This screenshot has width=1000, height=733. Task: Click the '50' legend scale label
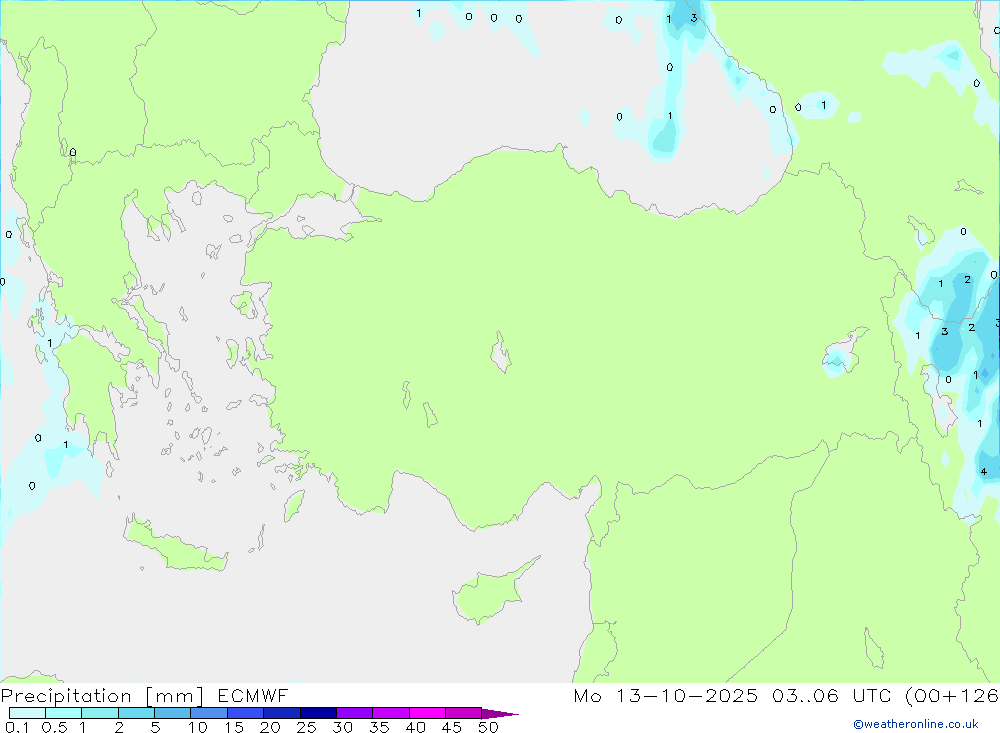[488, 727]
